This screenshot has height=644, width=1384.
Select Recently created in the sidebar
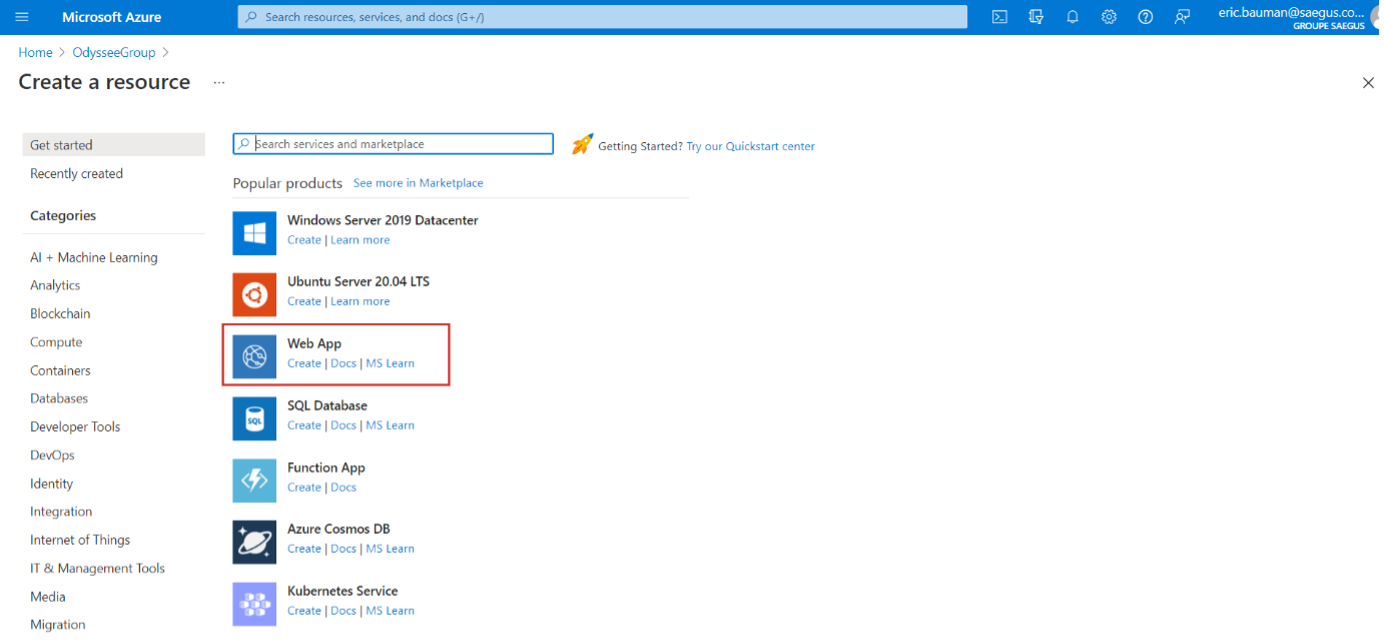point(77,173)
